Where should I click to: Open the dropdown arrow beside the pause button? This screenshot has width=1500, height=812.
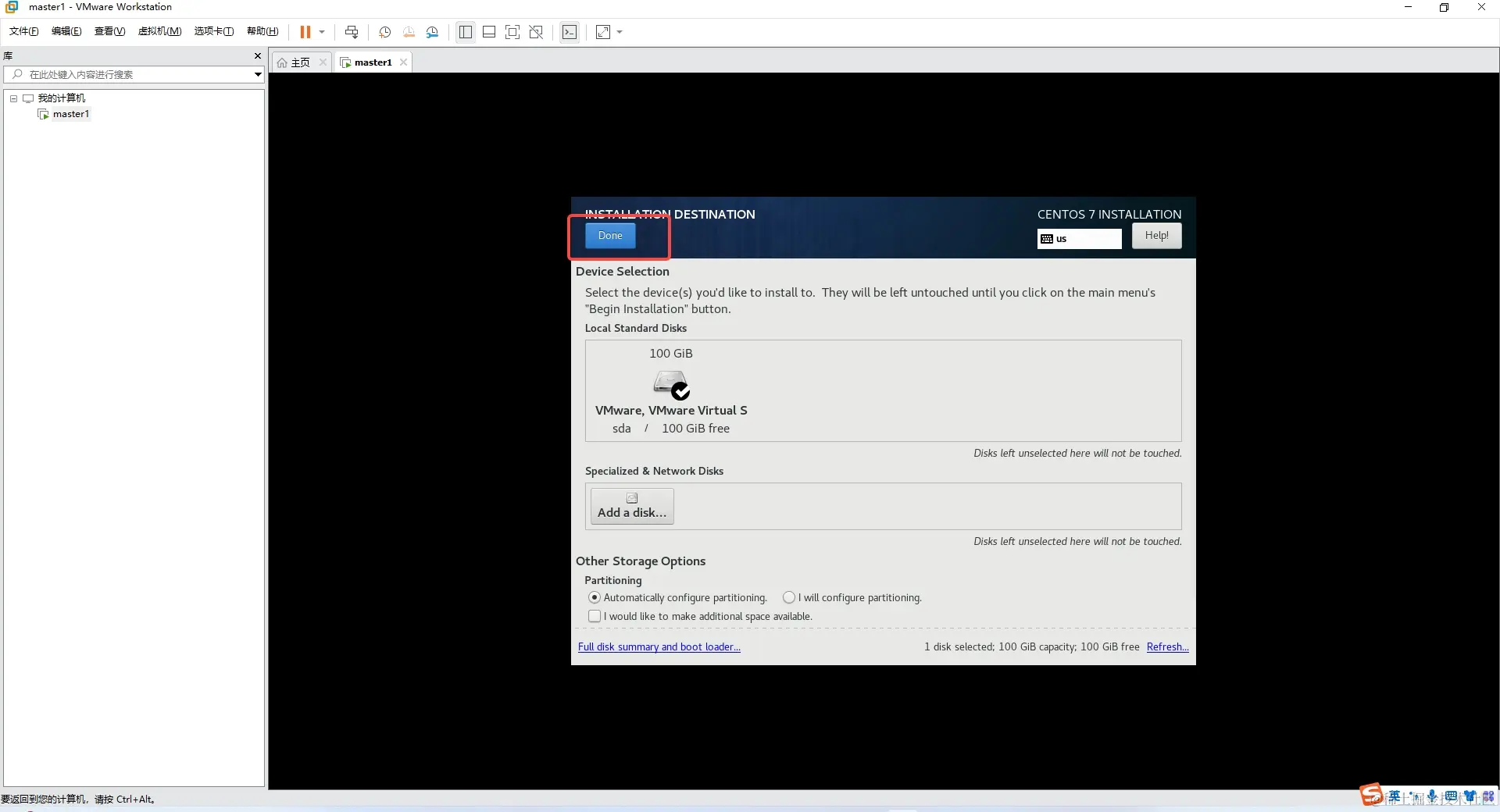(x=322, y=32)
